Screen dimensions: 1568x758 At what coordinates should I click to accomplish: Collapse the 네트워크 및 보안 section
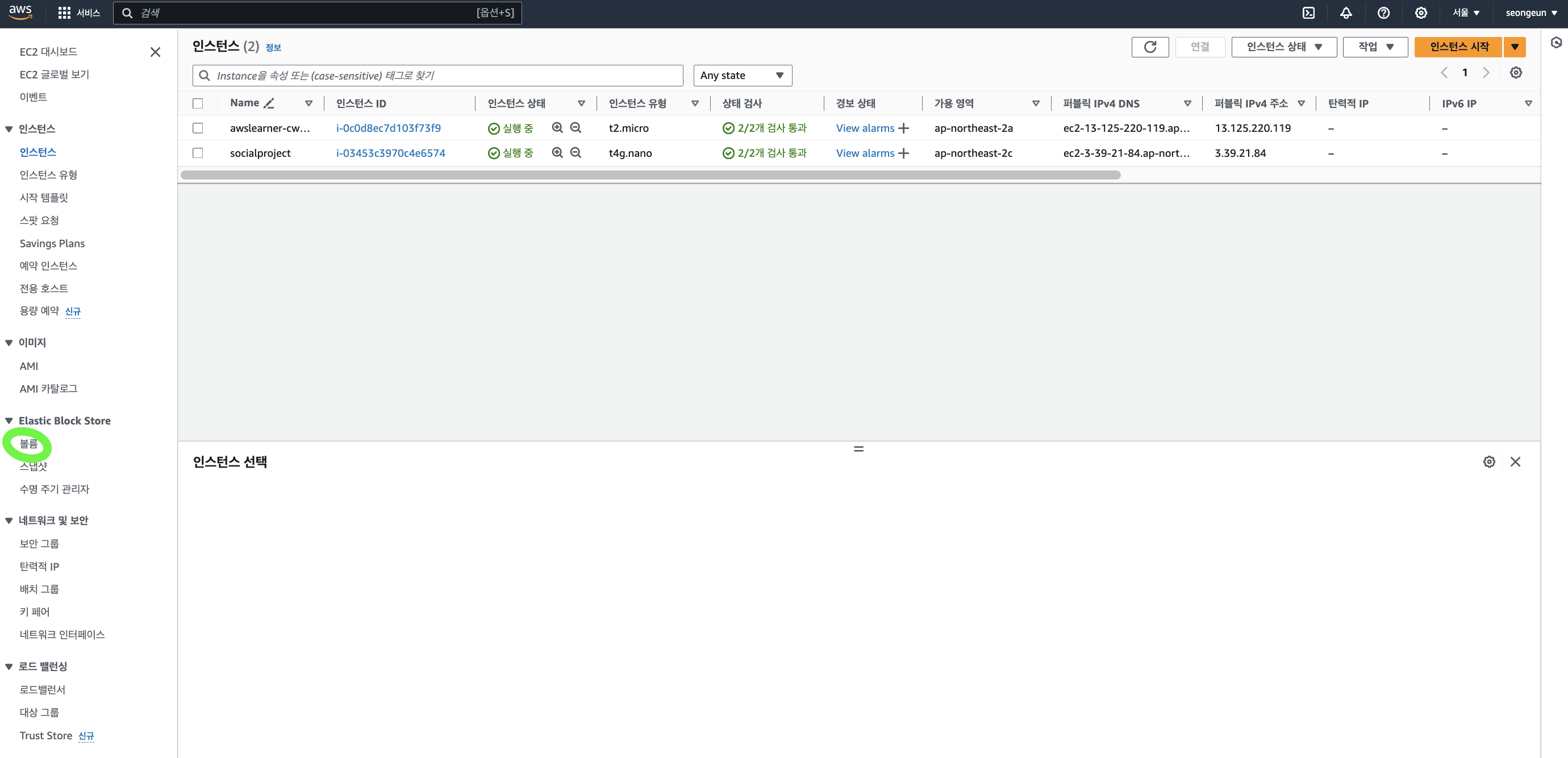point(9,520)
